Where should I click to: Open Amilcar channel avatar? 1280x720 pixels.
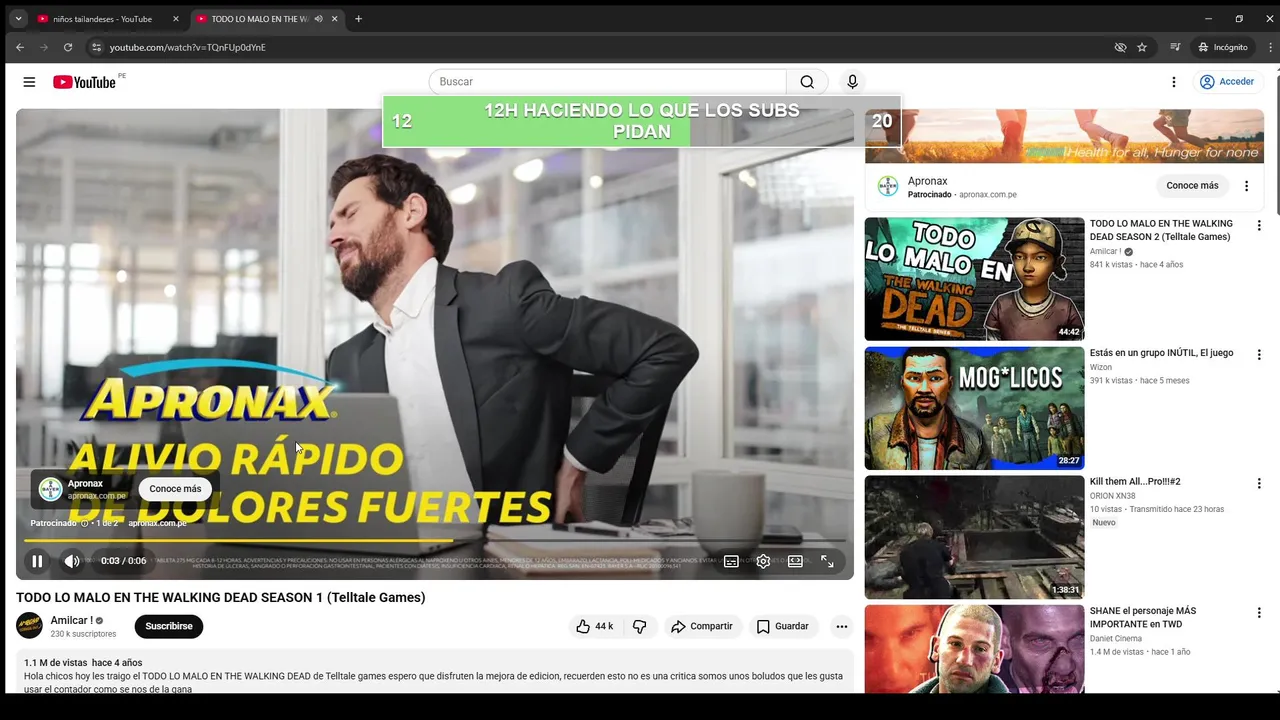tap(30, 626)
